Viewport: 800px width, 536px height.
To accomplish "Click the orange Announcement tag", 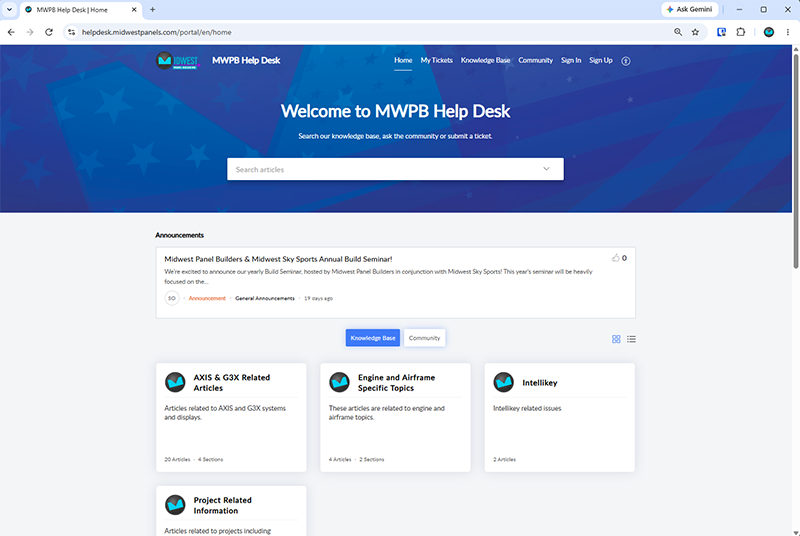I will 207,298.
